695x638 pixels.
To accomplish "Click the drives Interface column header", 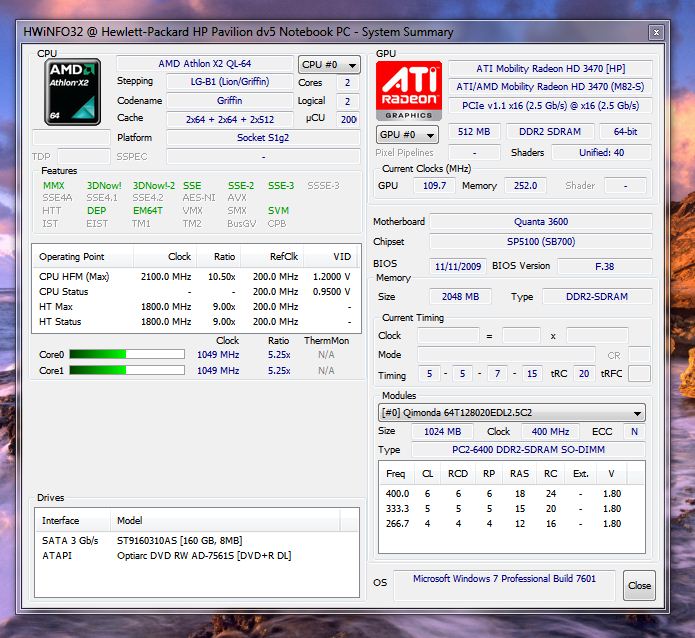I will click(73, 521).
